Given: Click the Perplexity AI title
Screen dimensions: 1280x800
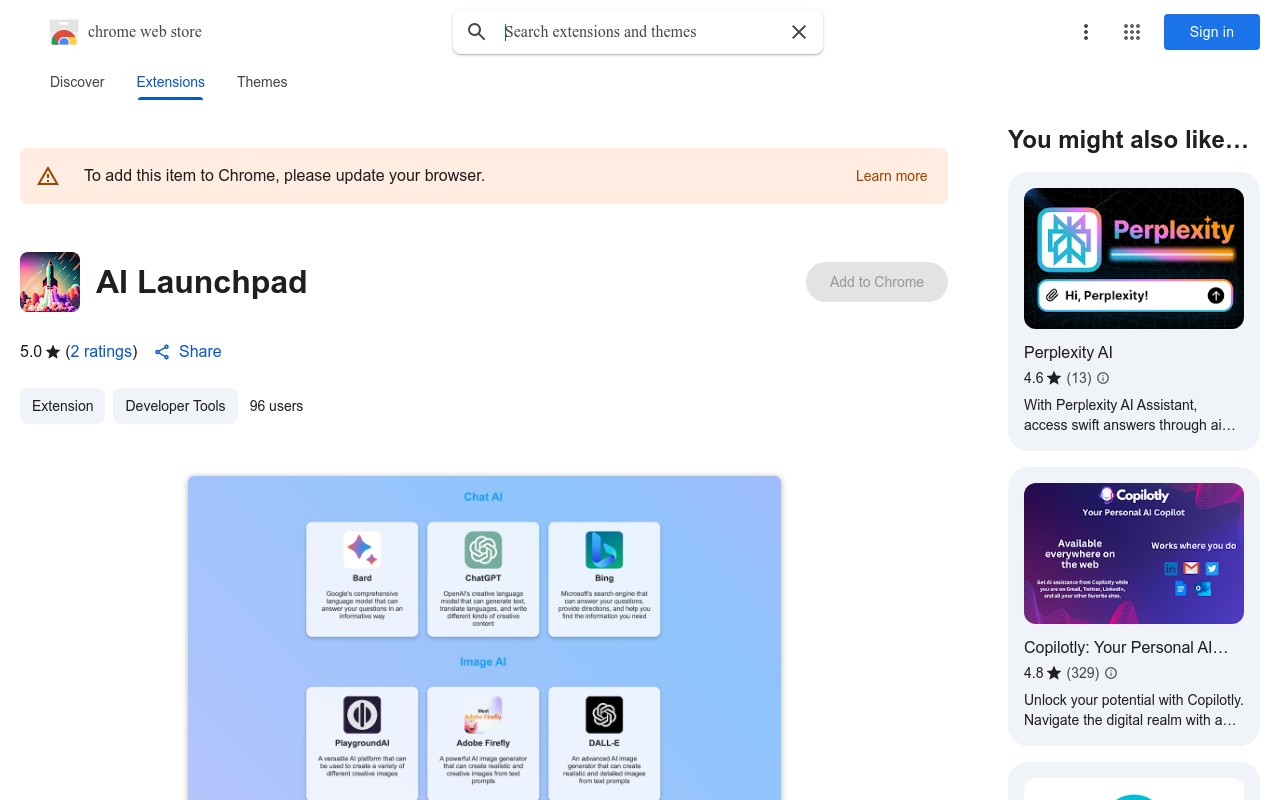Looking at the screenshot, I should 1068,352.
